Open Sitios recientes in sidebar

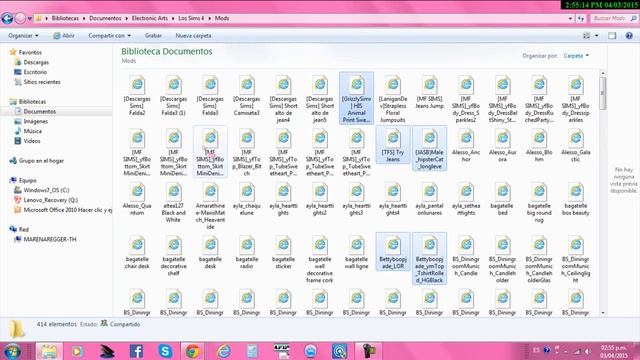(42, 82)
